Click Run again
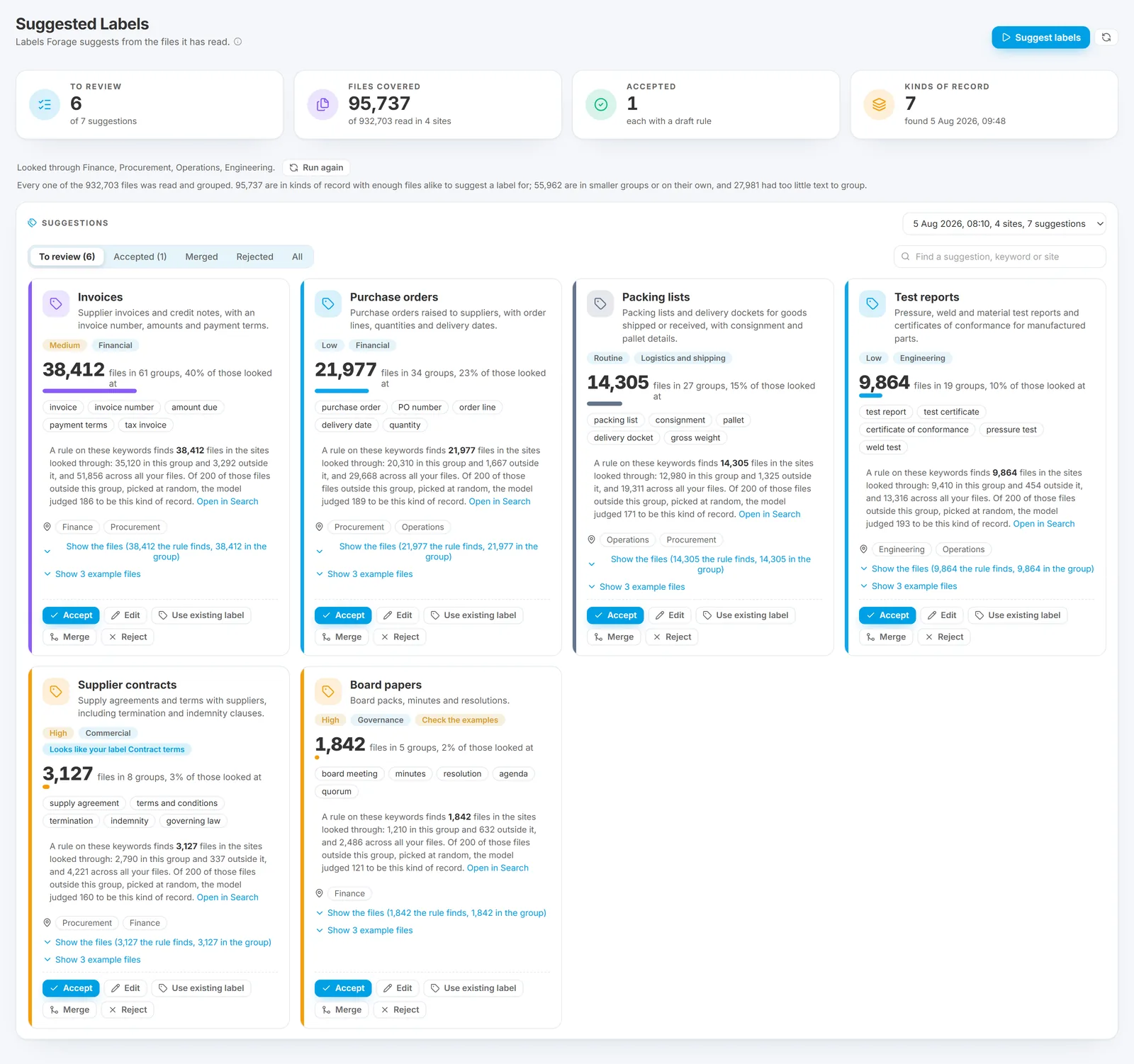 click(x=316, y=168)
